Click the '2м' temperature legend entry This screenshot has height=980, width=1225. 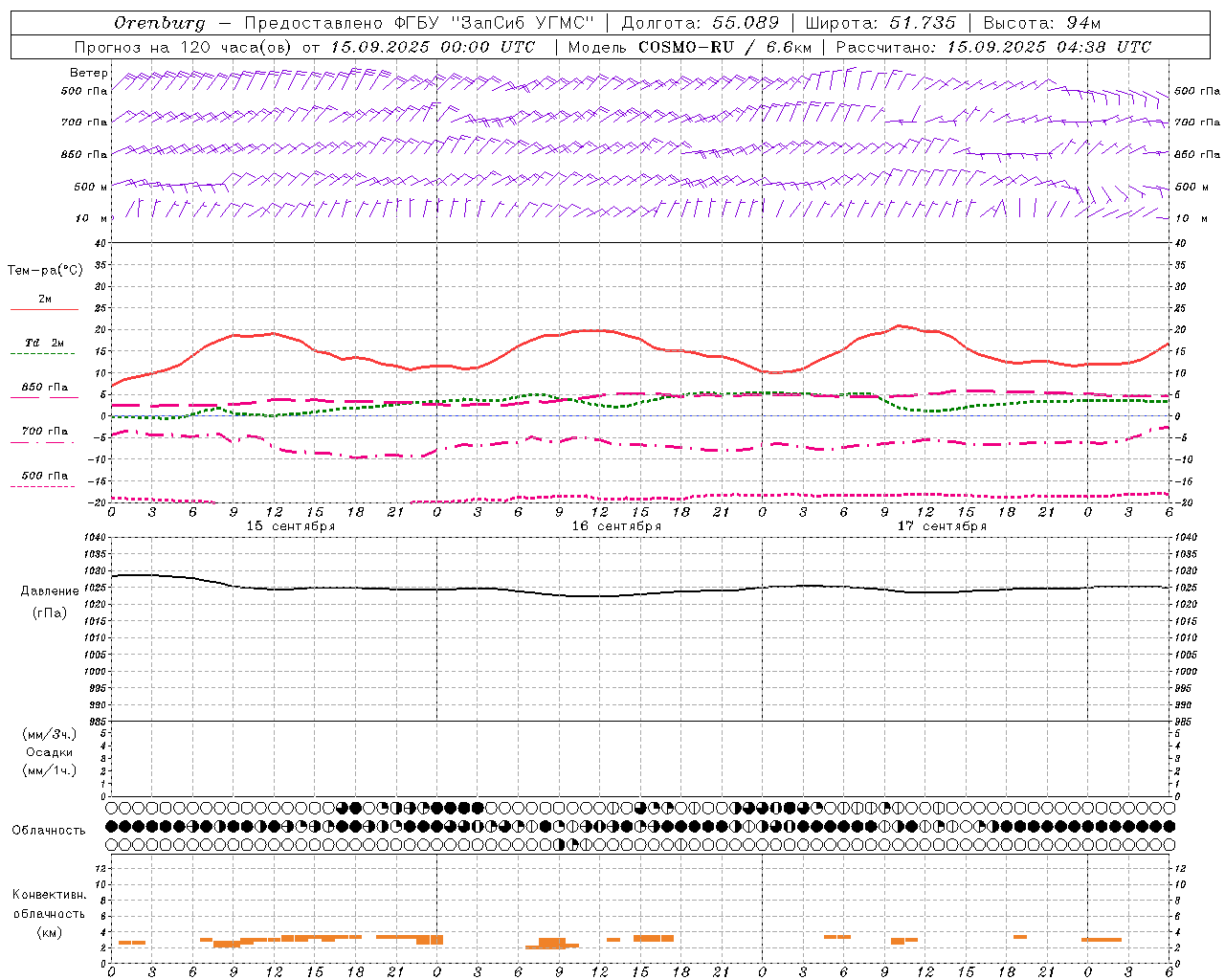(45, 299)
